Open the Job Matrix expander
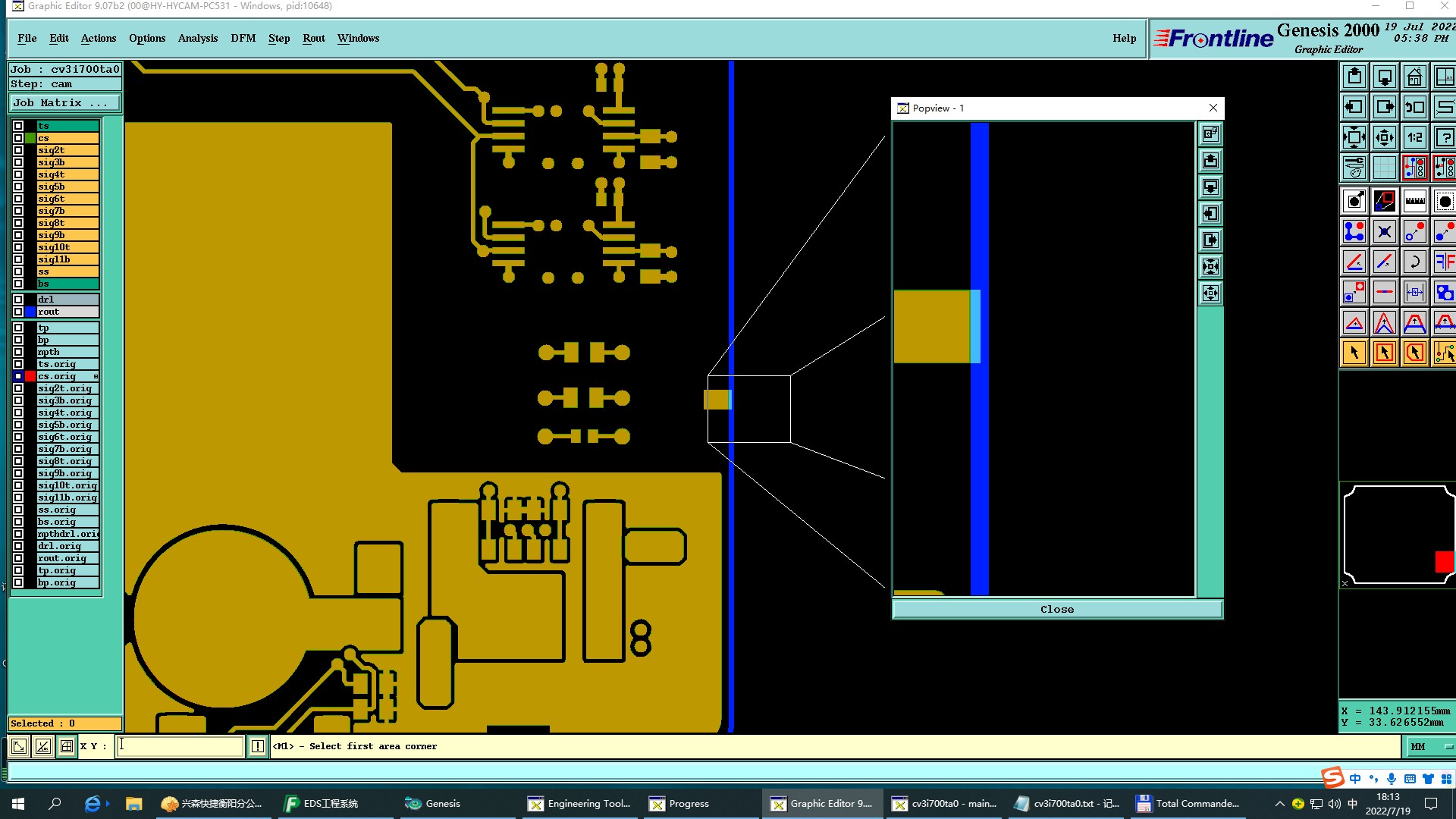Screen dimensions: 1456x819 pos(64,103)
